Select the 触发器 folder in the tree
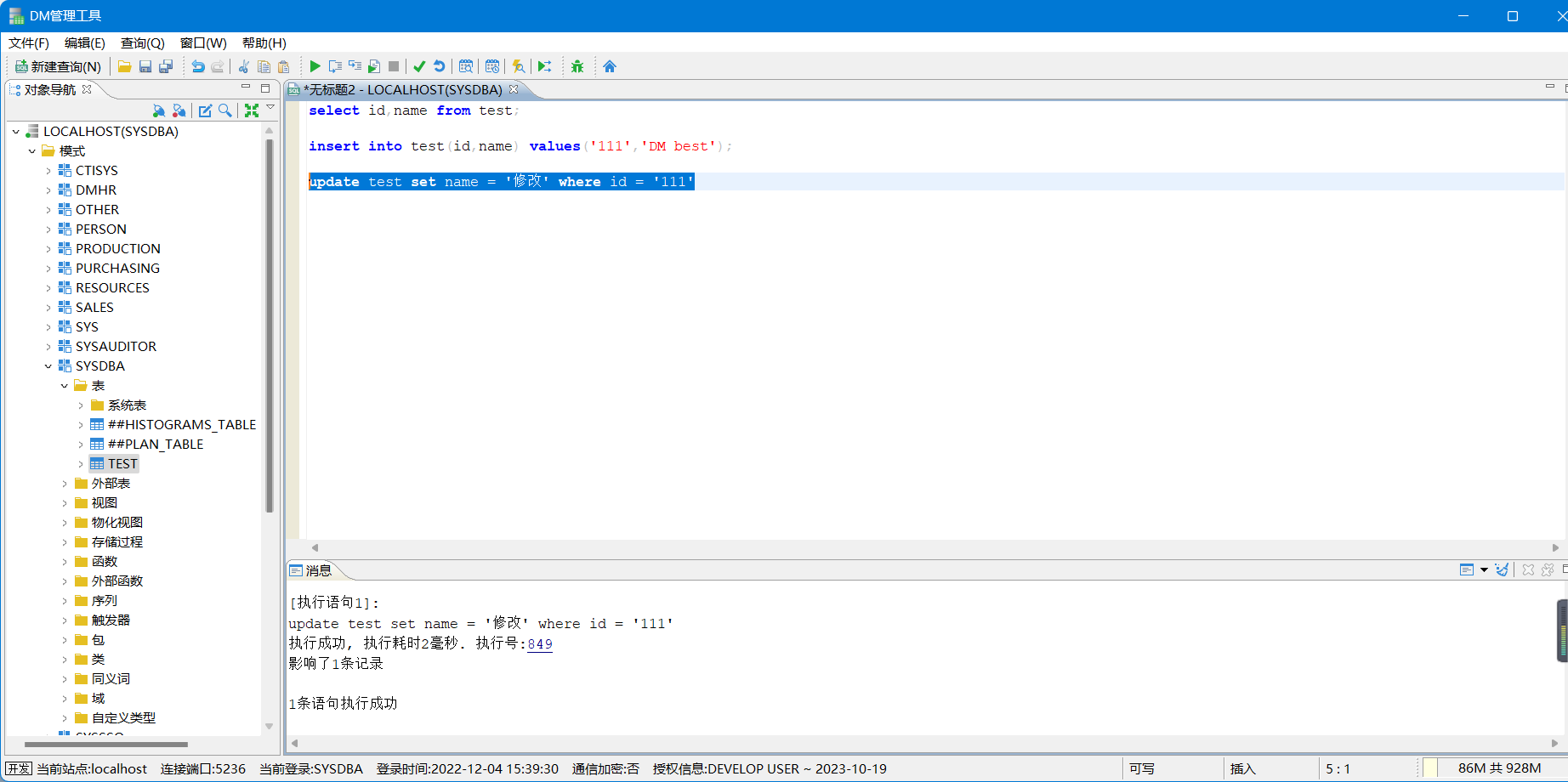This screenshot has height=782, width=1568. [x=111, y=620]
